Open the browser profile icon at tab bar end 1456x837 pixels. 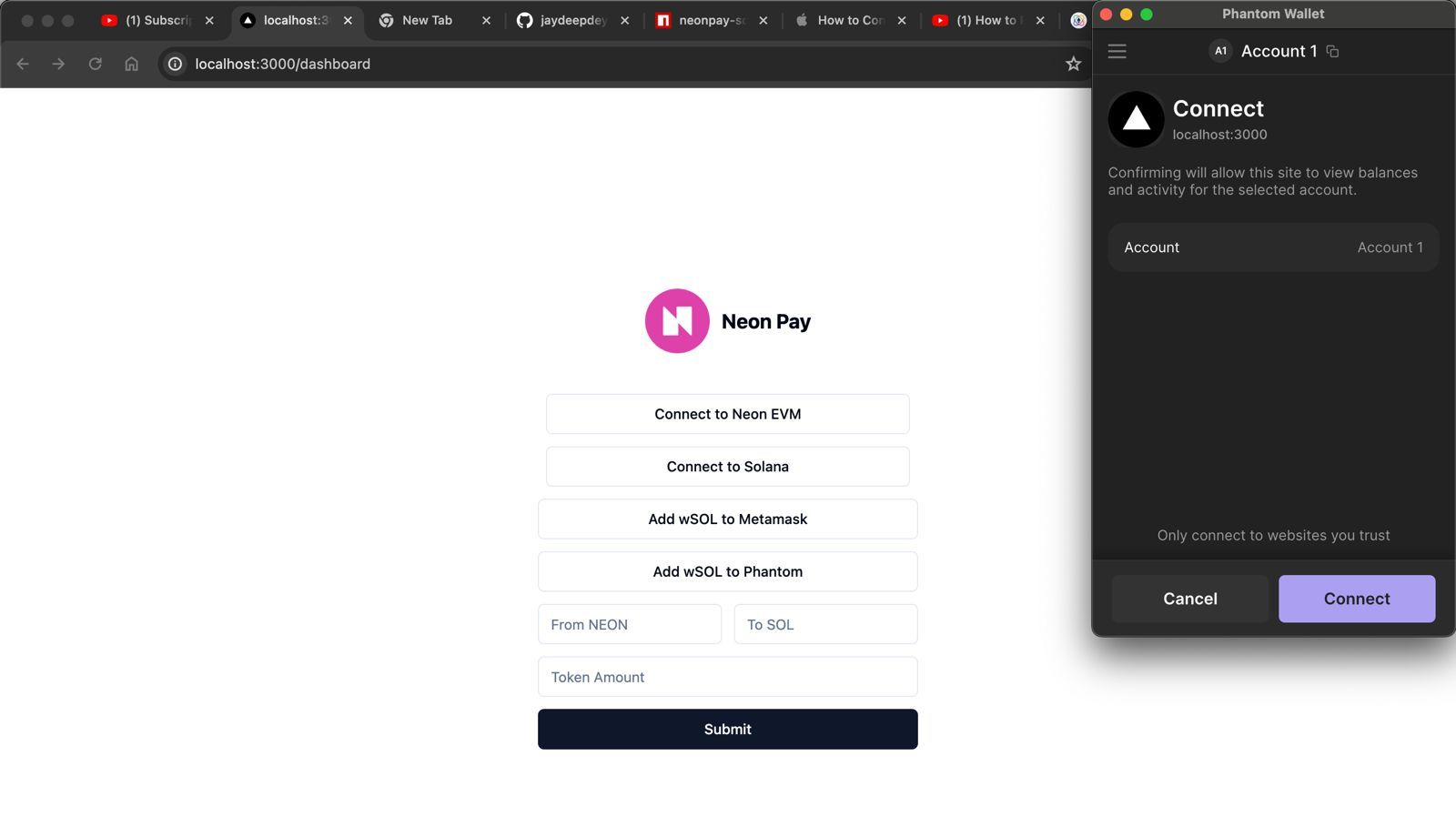point(1078,20)
